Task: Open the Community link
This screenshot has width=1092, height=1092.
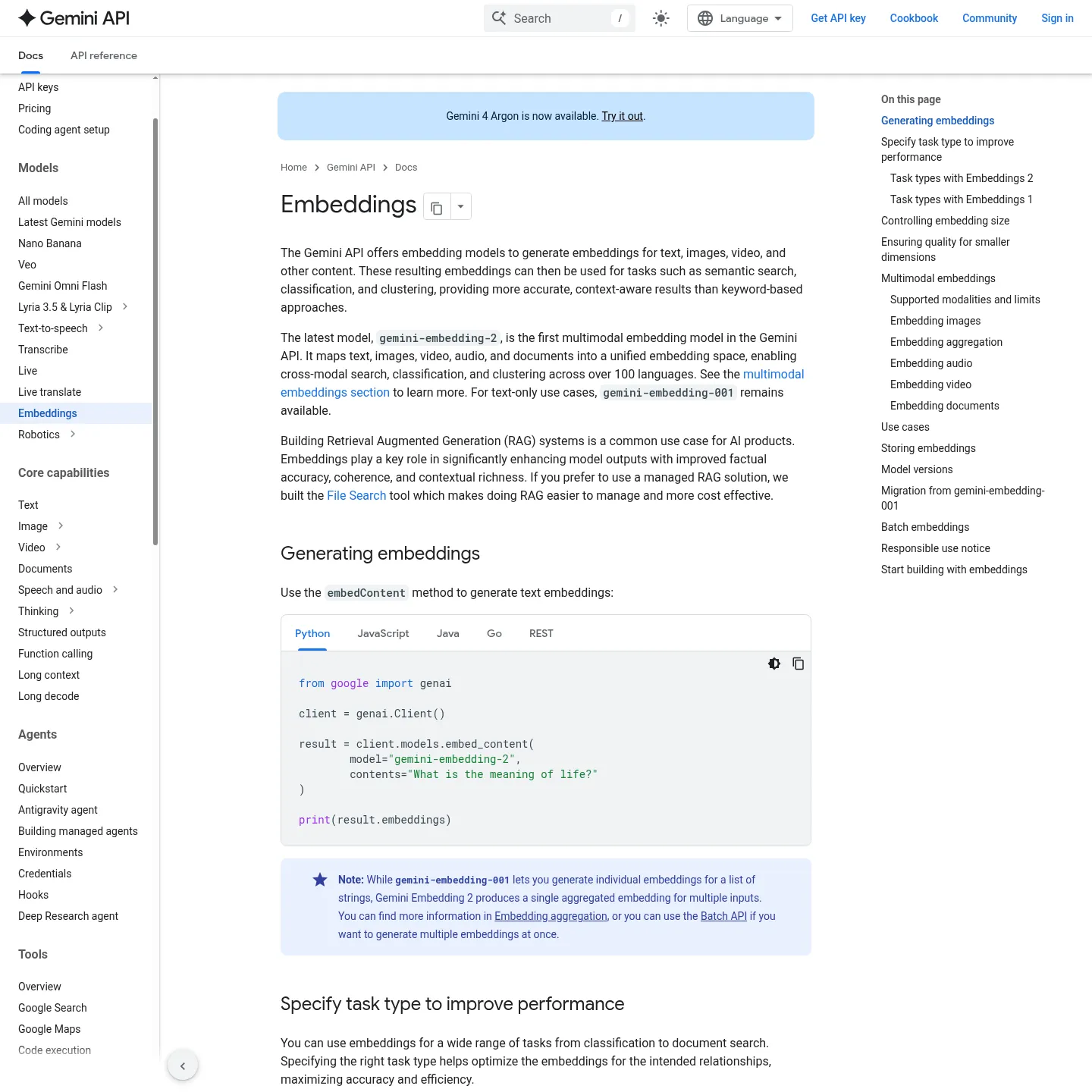Action: click(x=990, y=18)
